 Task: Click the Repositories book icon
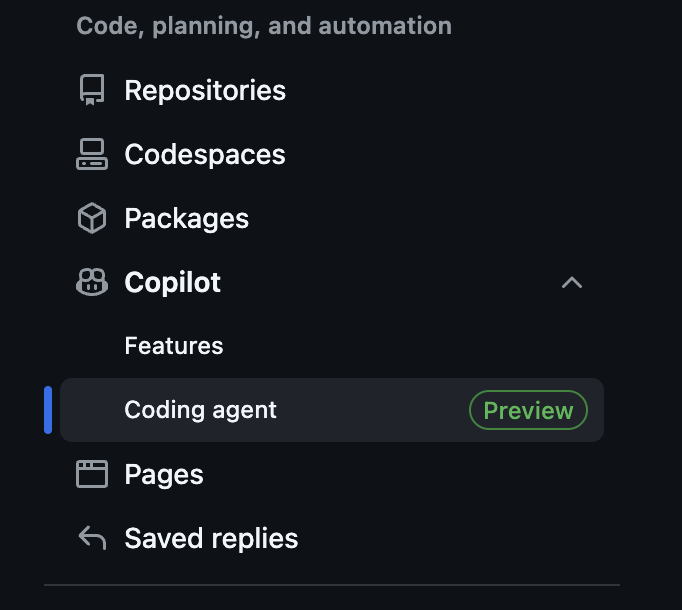[92, 91]
